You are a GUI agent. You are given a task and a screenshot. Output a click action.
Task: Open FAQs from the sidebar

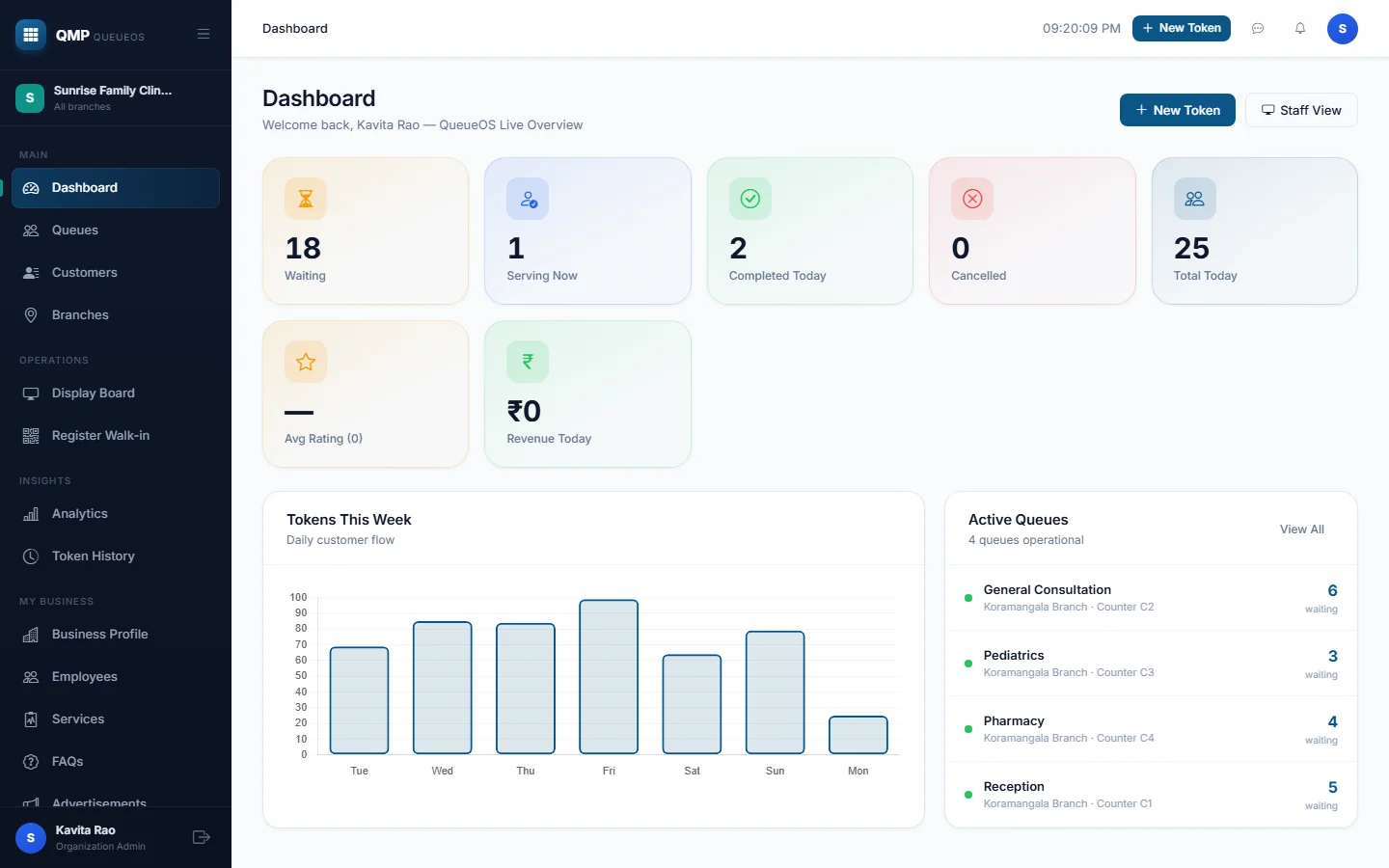(x=116, y=762)
